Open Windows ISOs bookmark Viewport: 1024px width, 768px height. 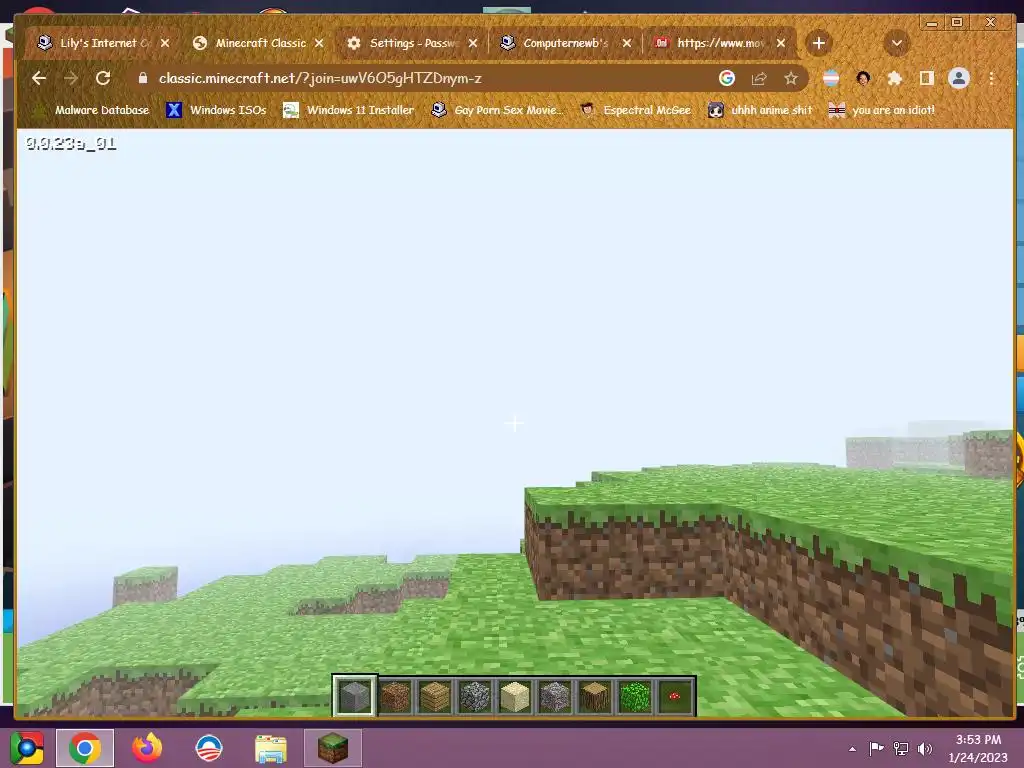tap(216, 110)
